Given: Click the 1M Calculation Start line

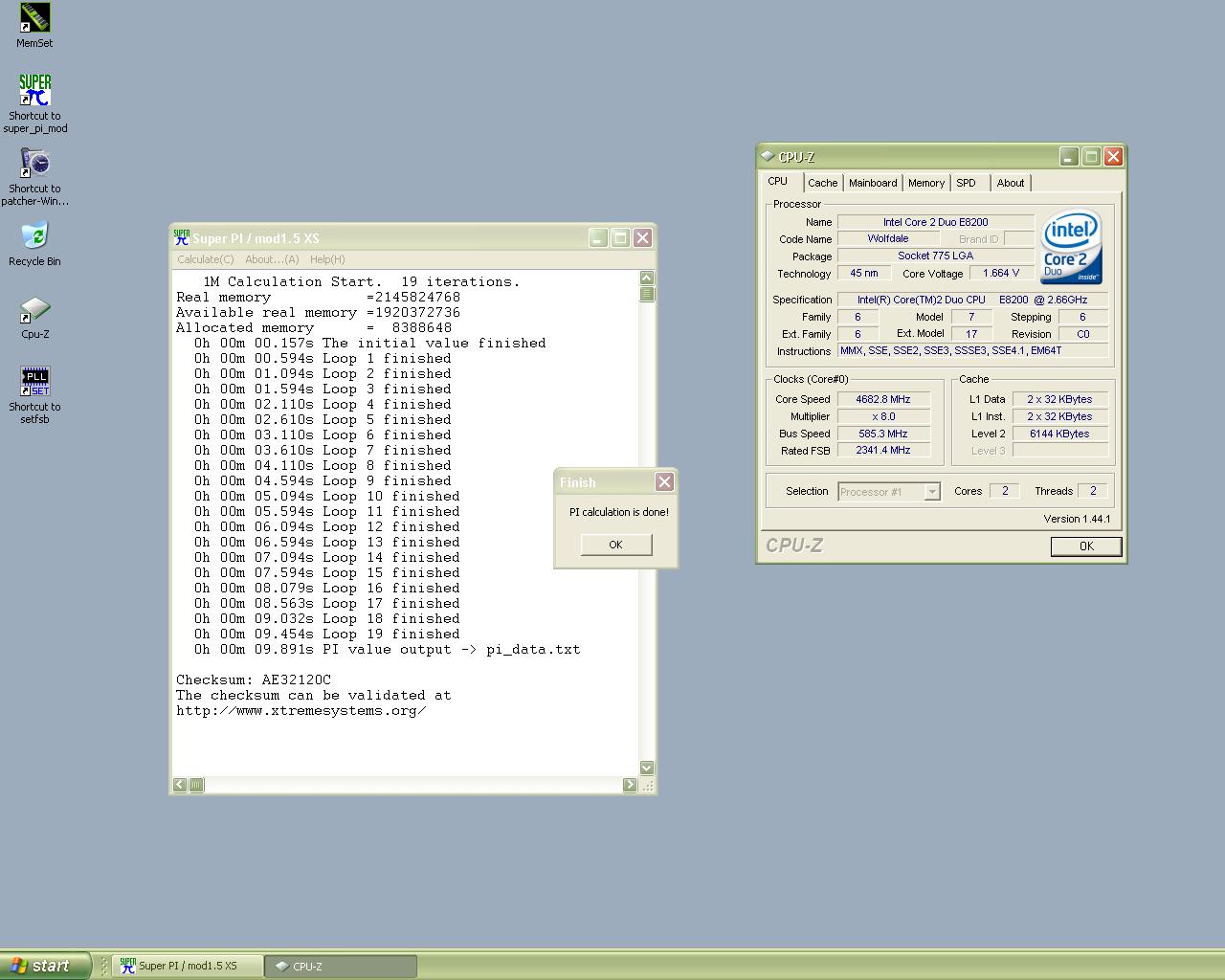Looking at the screenshot, I should coord(361,281).
